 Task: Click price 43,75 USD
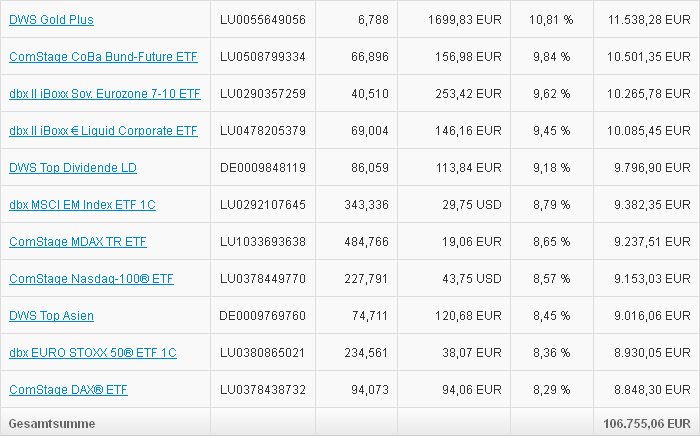click(x=472, y=279)
